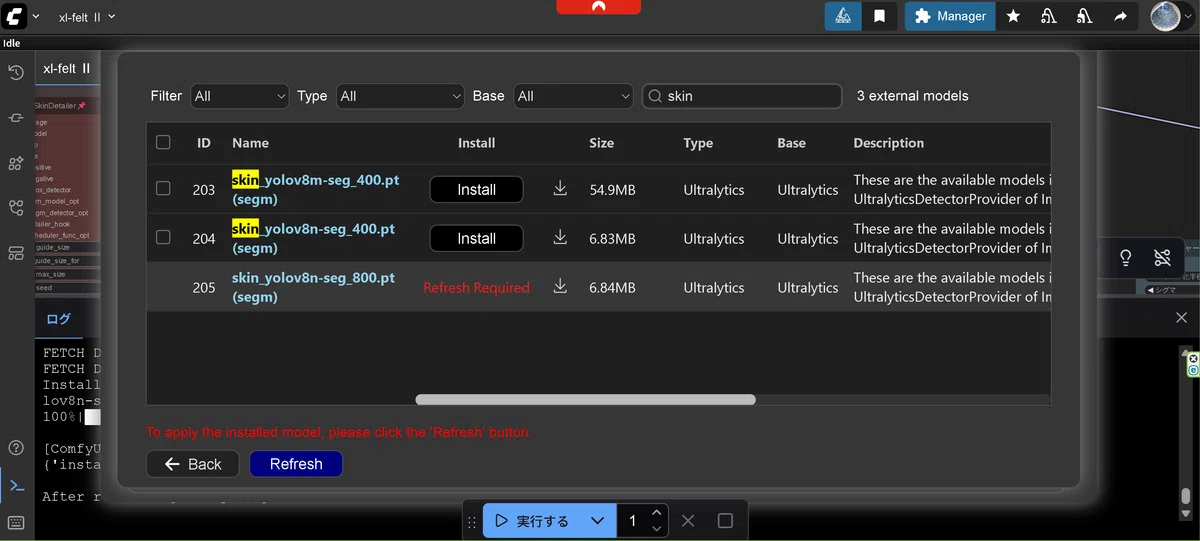Image resolution: width=1200 pixels, height=541 pixels.
Task: Increase the batch count with up arrow
Action: click(657, 513)
